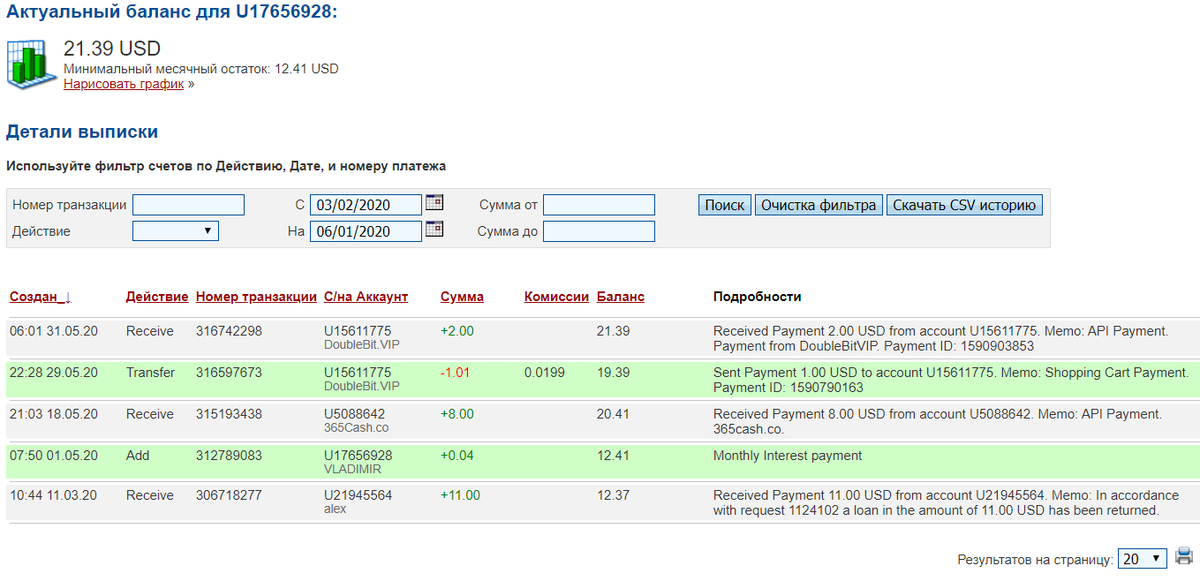
Task: Sort by С/на Аккаунт column header
Action: tap(366, 297)
